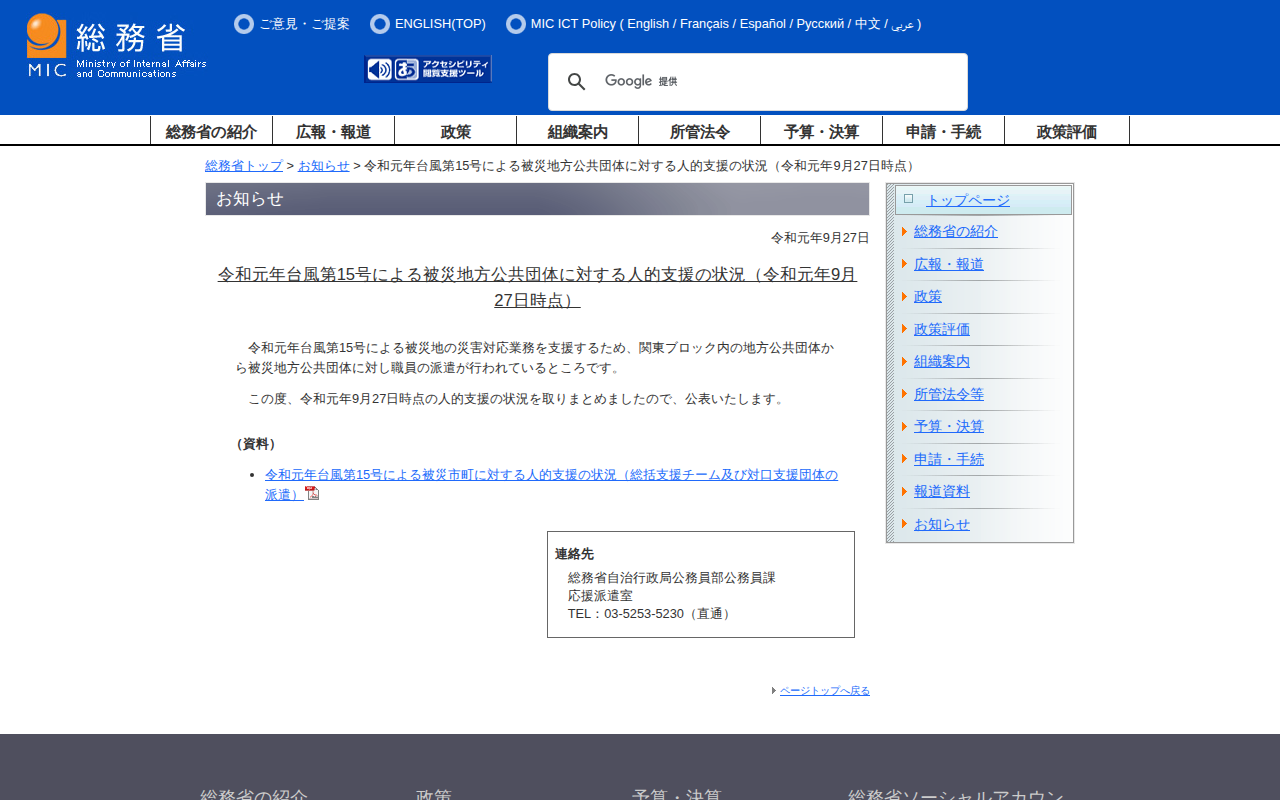The height and width of the screenshot is (800, 1280).
Task: Click the circle icon beside MIC ICT Policy
Action: coord(516,24)
